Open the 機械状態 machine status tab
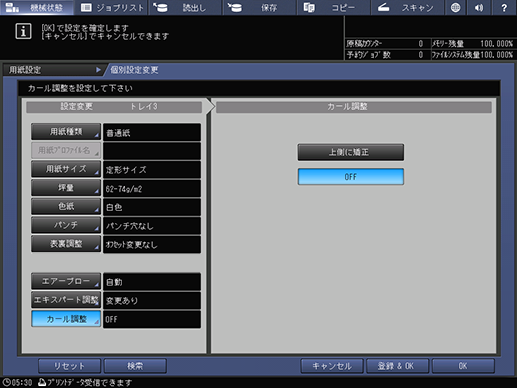517x388 pixels. tap(37, 7)
